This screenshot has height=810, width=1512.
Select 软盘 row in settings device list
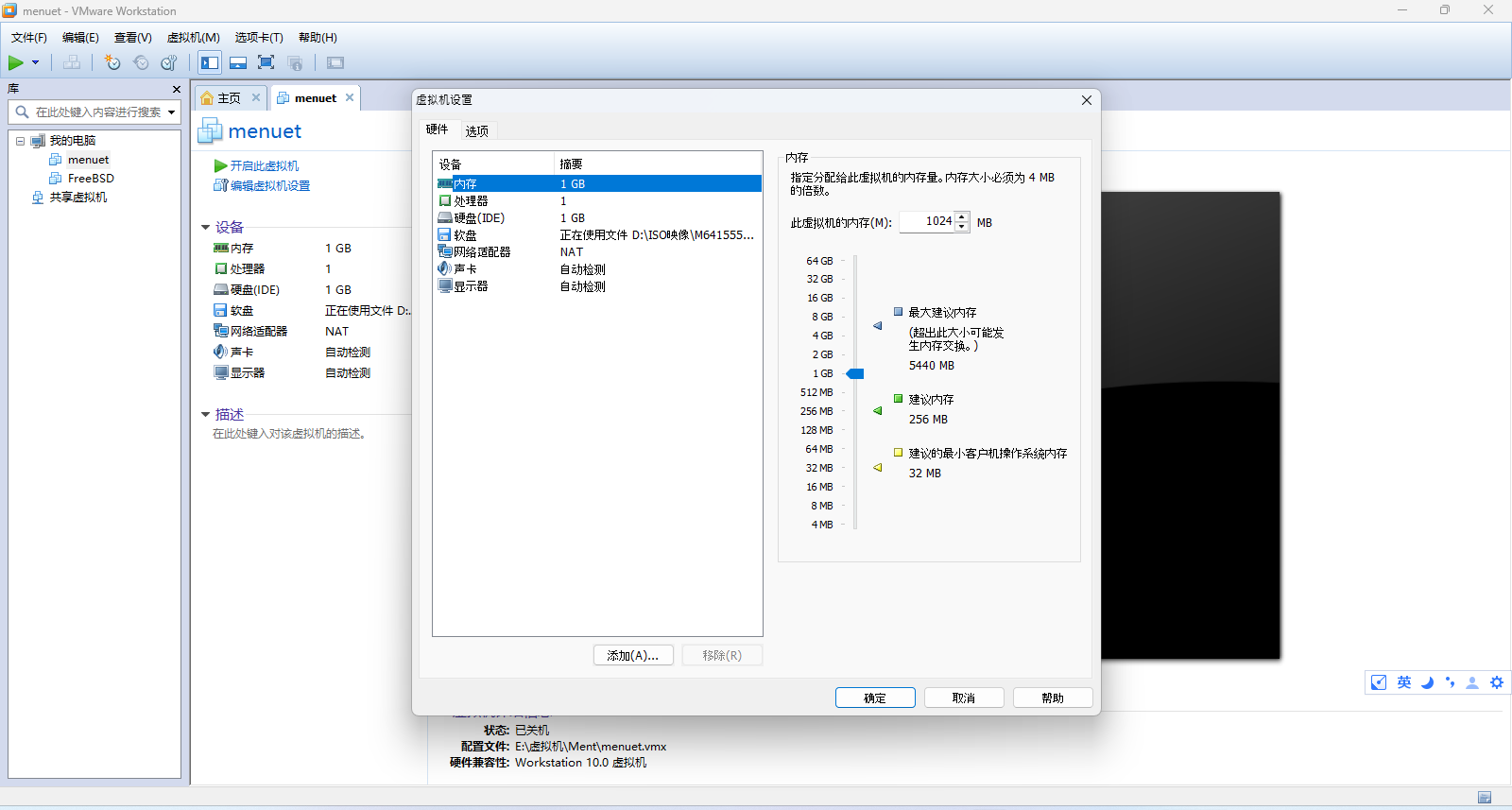coord(597,235)
